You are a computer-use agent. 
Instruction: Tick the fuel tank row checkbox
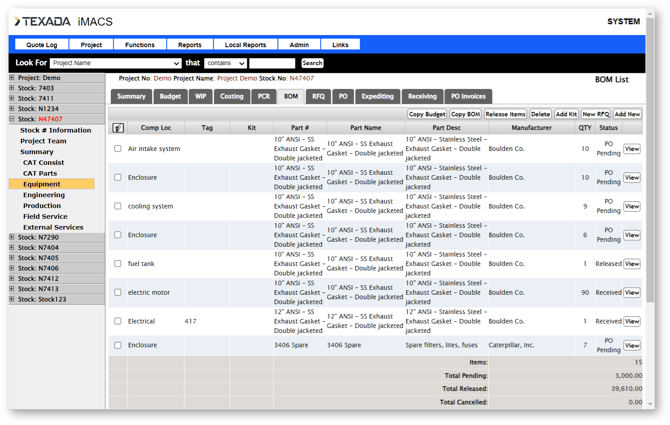click(118, 264)
